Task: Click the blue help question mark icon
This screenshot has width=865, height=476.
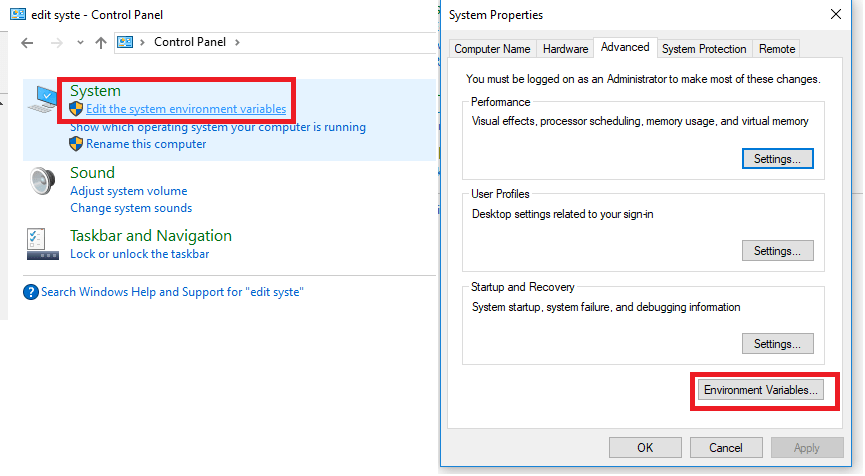Action: (31, 292)
